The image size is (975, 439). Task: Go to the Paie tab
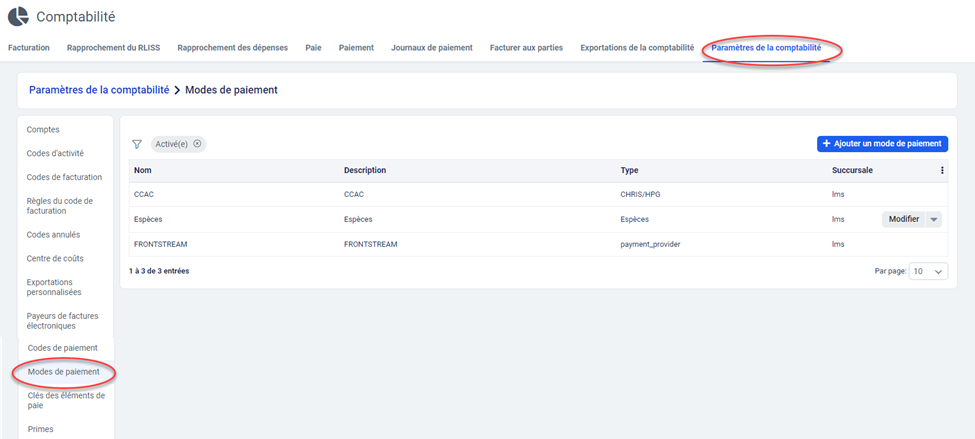tap(313, 47)
